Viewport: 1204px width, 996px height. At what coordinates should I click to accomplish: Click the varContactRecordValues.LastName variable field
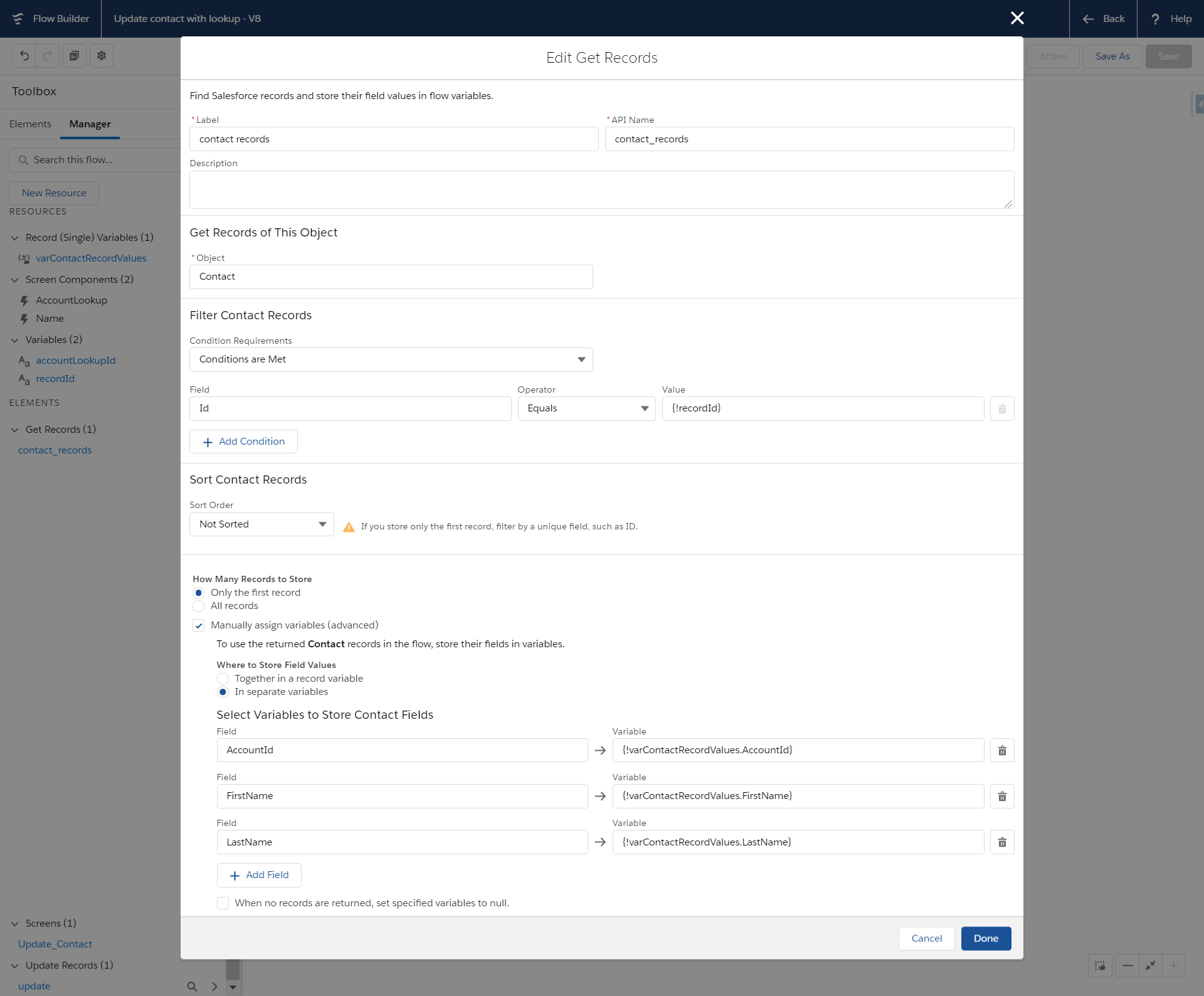pyautogui.click(x=798, y=842)
